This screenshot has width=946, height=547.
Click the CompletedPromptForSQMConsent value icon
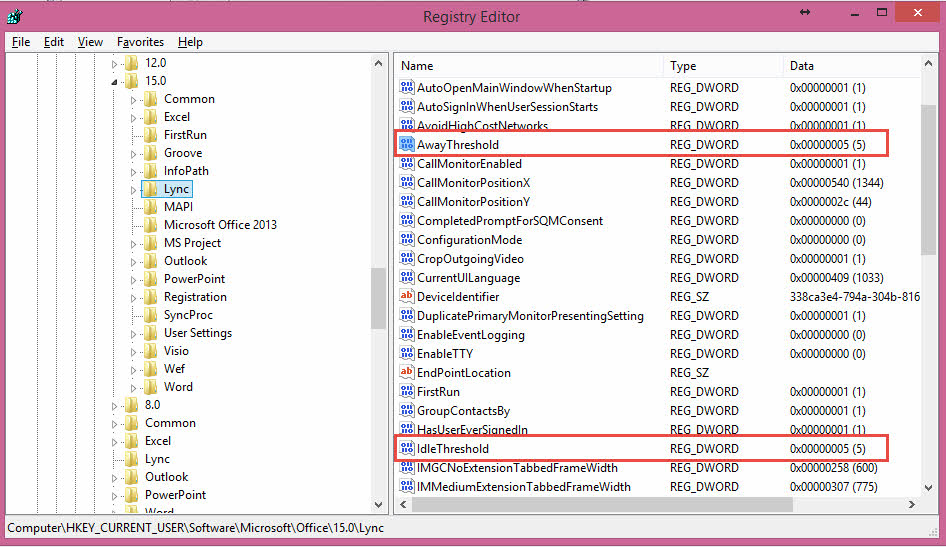[407, 221]
